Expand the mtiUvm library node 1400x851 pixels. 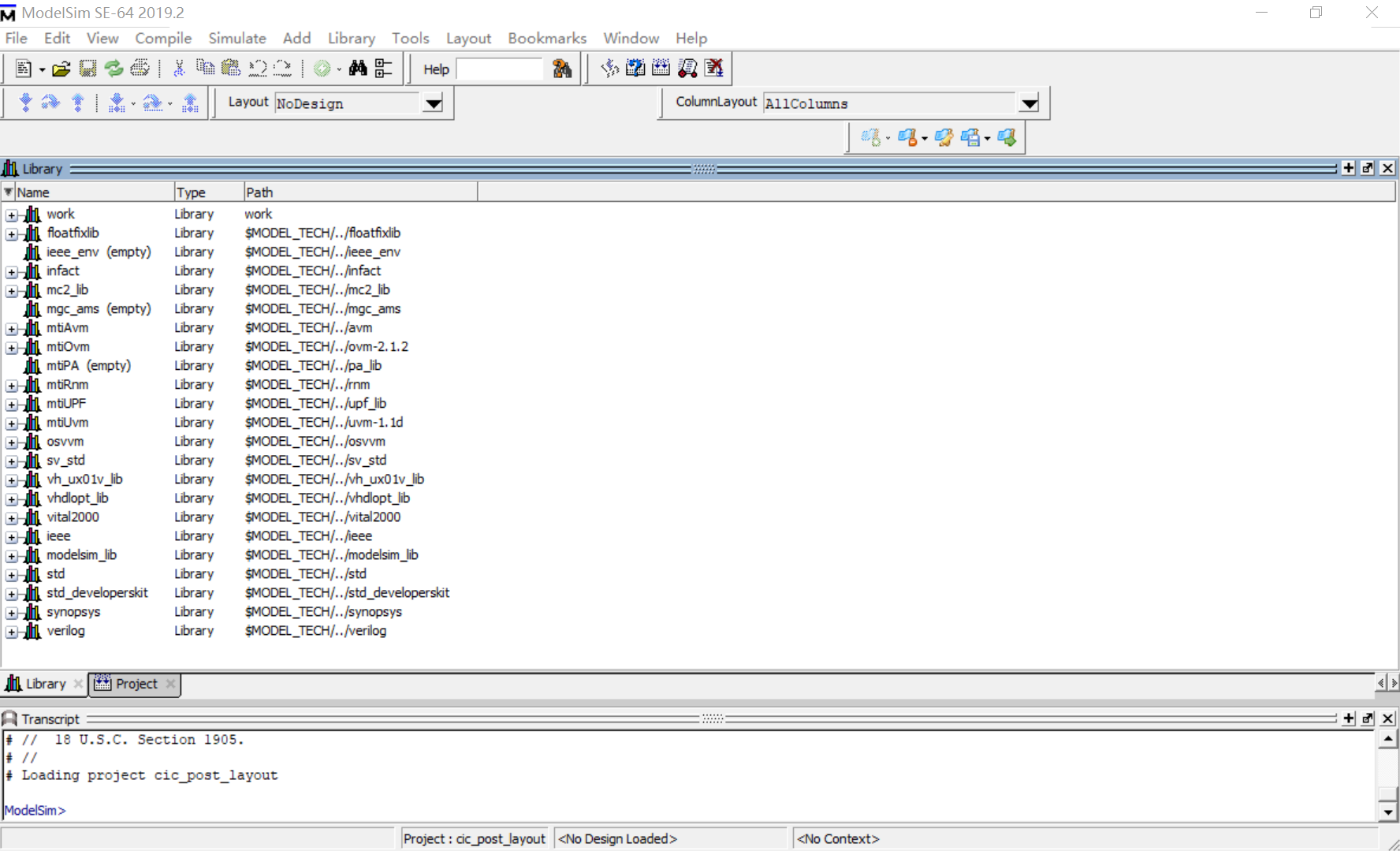(12, 423)
